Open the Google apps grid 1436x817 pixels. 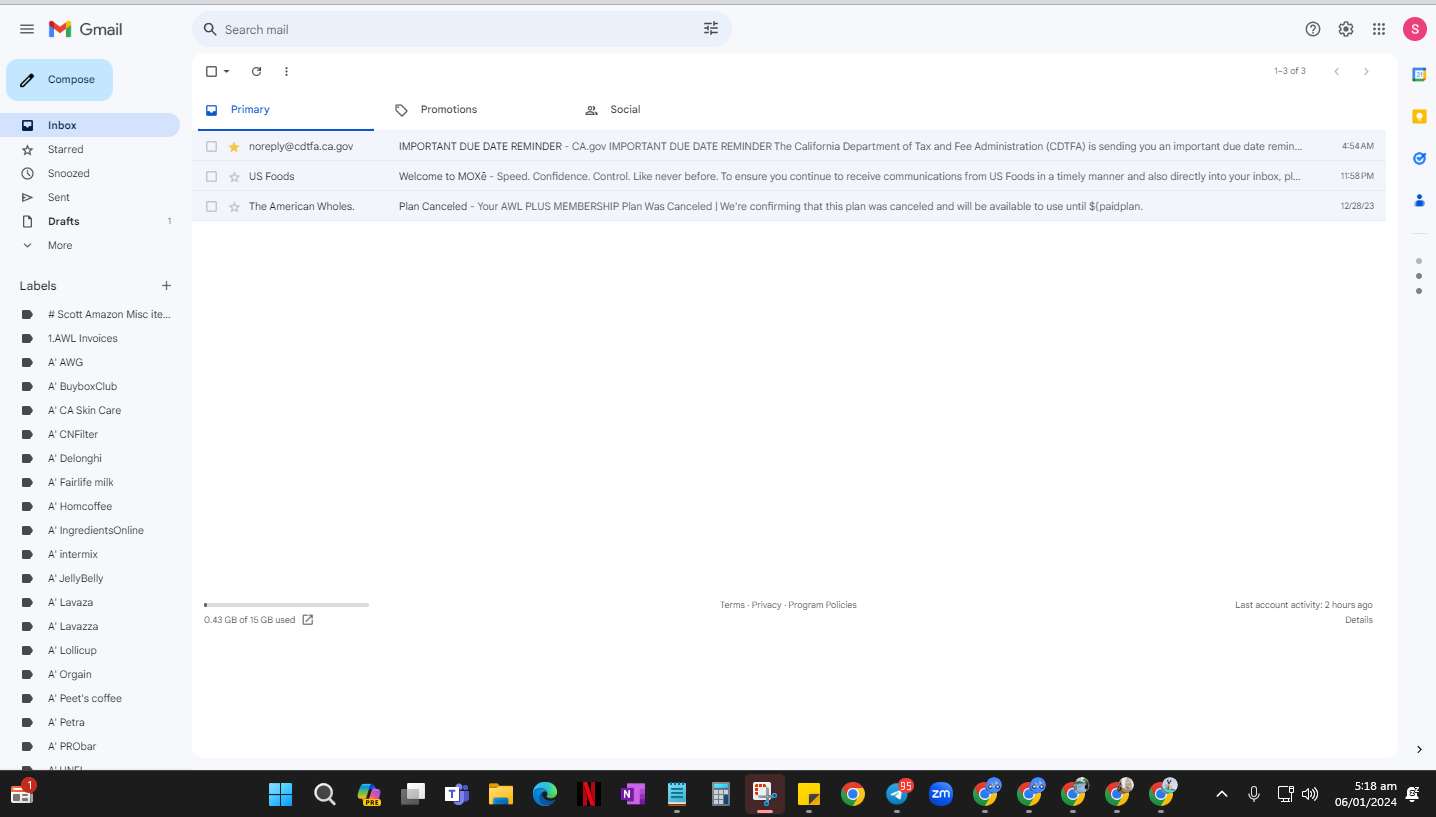pyautogui.click(x=1379, y=29)
